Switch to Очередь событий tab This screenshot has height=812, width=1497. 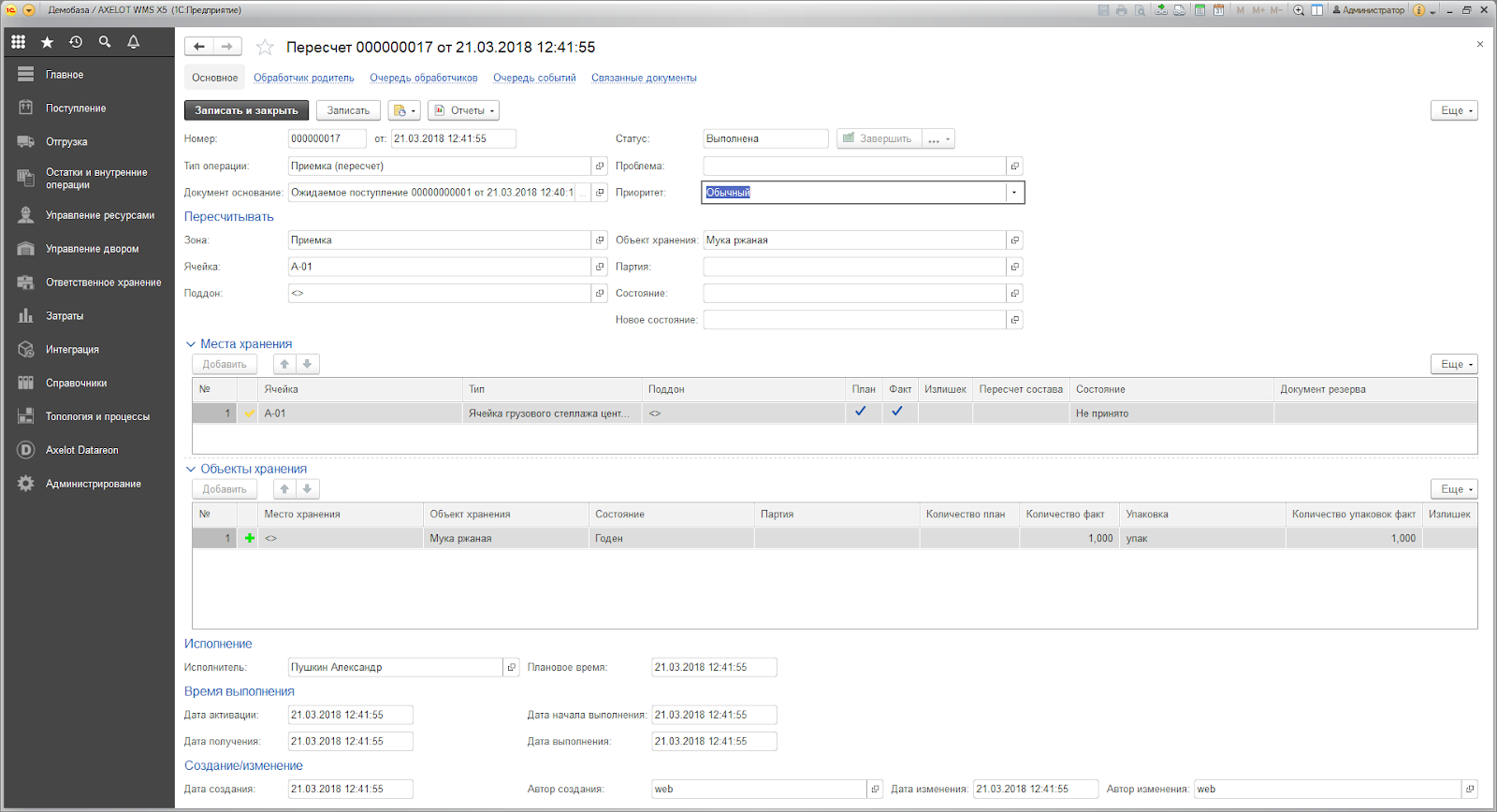(534, 78)
